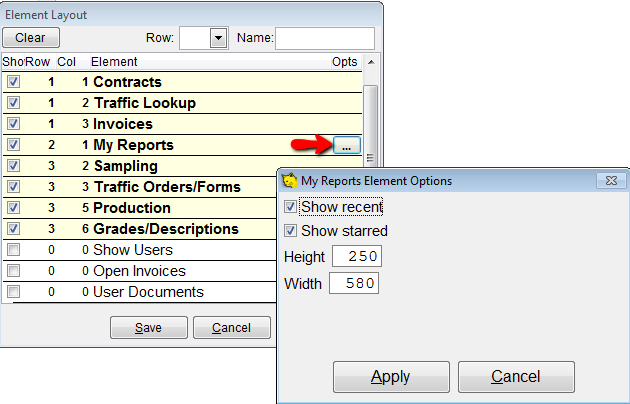
Task: Check the Show Users show checkbox
Action: point(13,249)
